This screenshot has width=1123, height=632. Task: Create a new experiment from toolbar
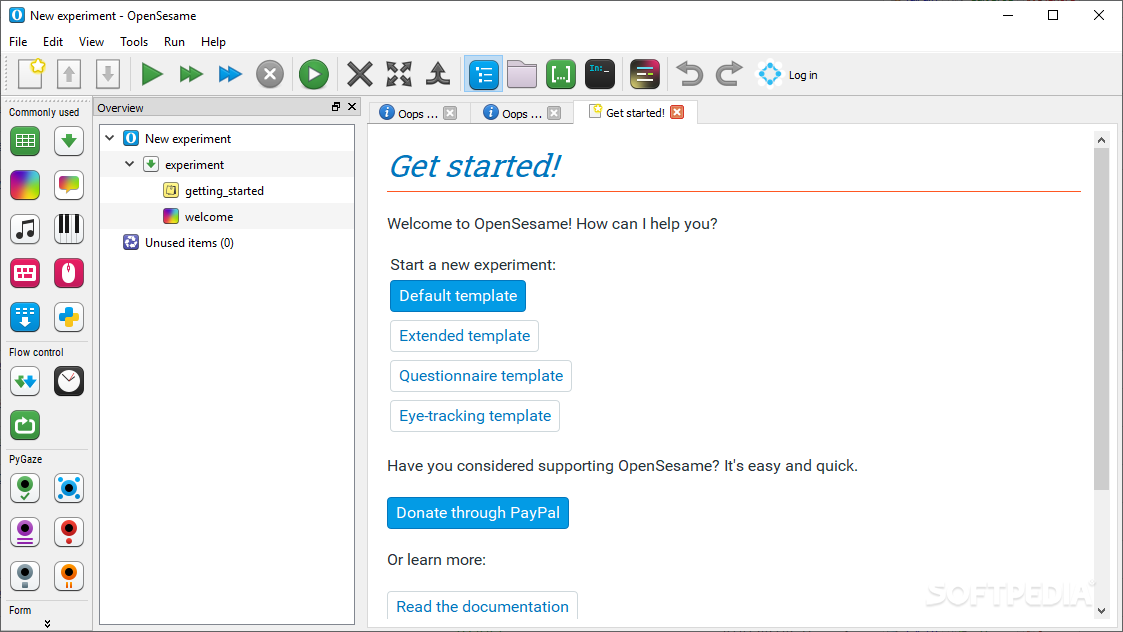[x=31, y=74]
